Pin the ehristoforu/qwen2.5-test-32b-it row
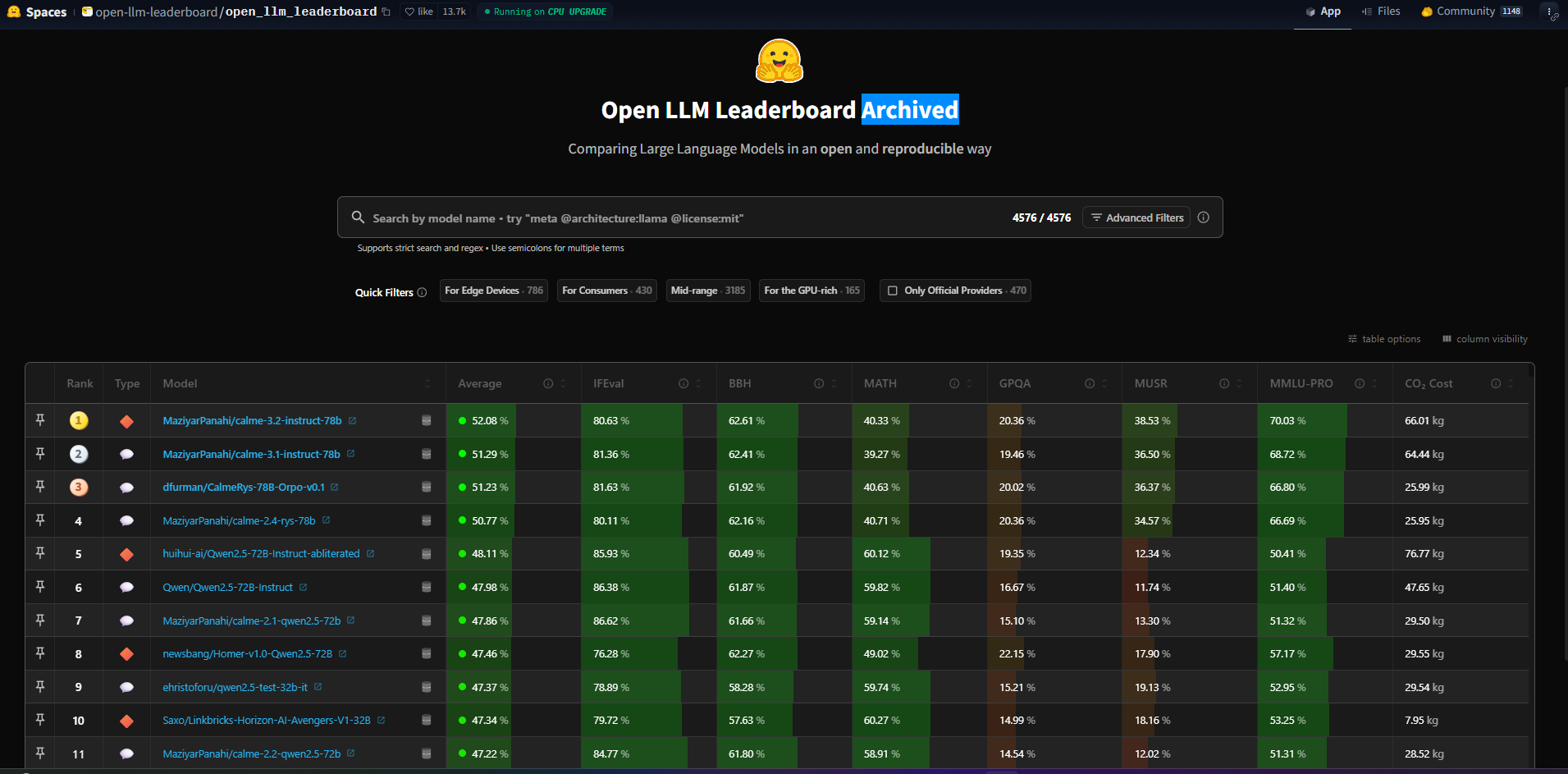Image resolution: width=1568 pixels, height=774 pixels. click(x=40, y=686)
